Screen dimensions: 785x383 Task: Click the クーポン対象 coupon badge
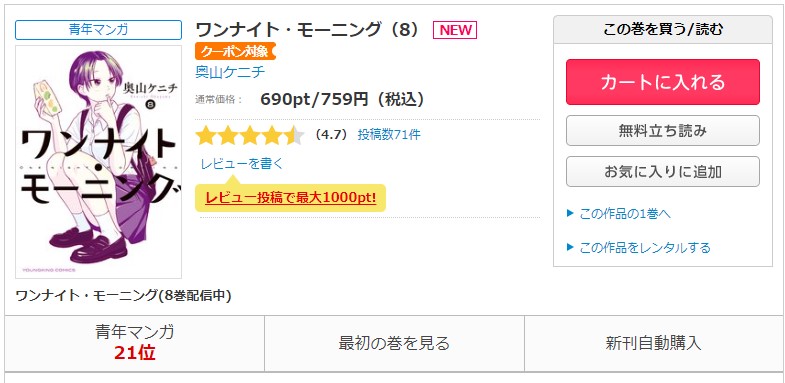click(235, 51)
